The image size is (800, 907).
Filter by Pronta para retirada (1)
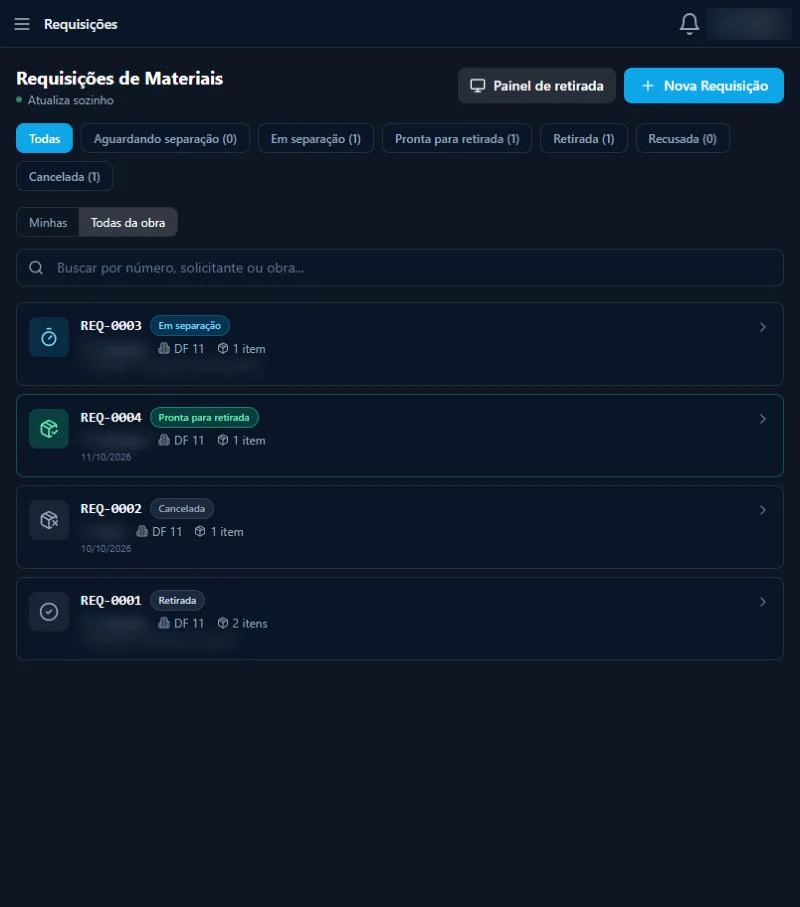pos(457,138)
